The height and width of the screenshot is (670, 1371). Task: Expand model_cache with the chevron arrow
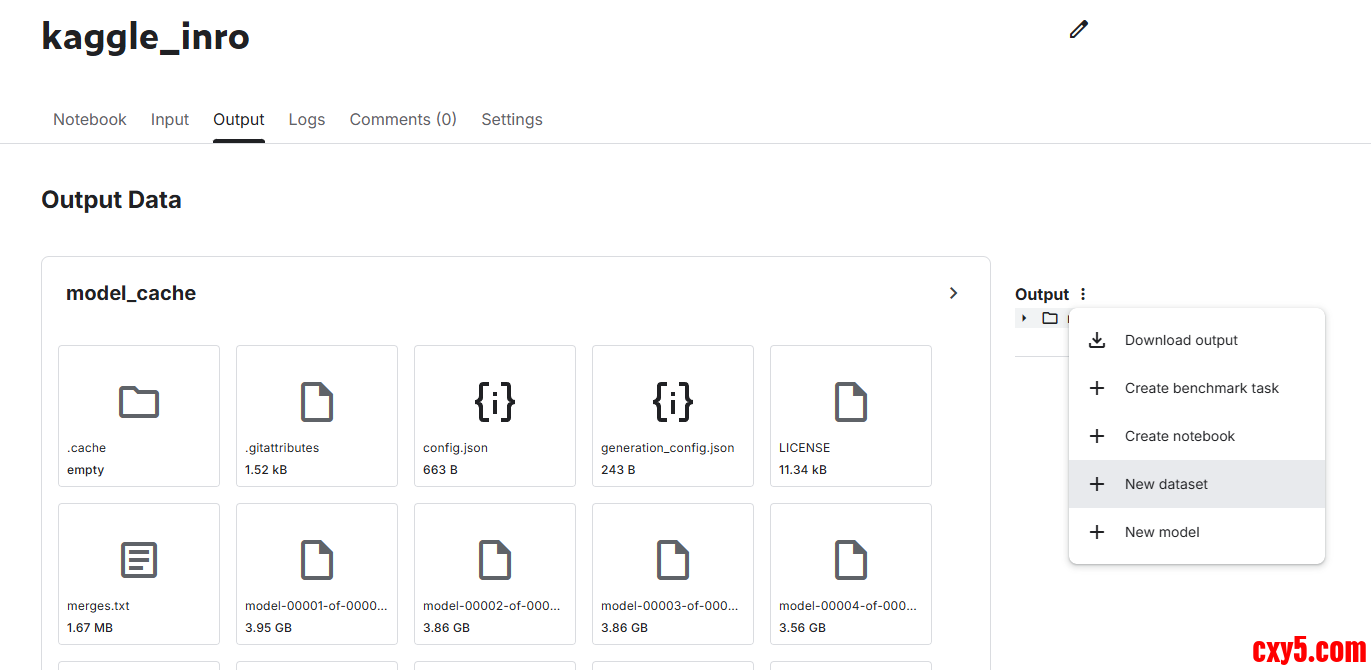click(x=953, y=293)
